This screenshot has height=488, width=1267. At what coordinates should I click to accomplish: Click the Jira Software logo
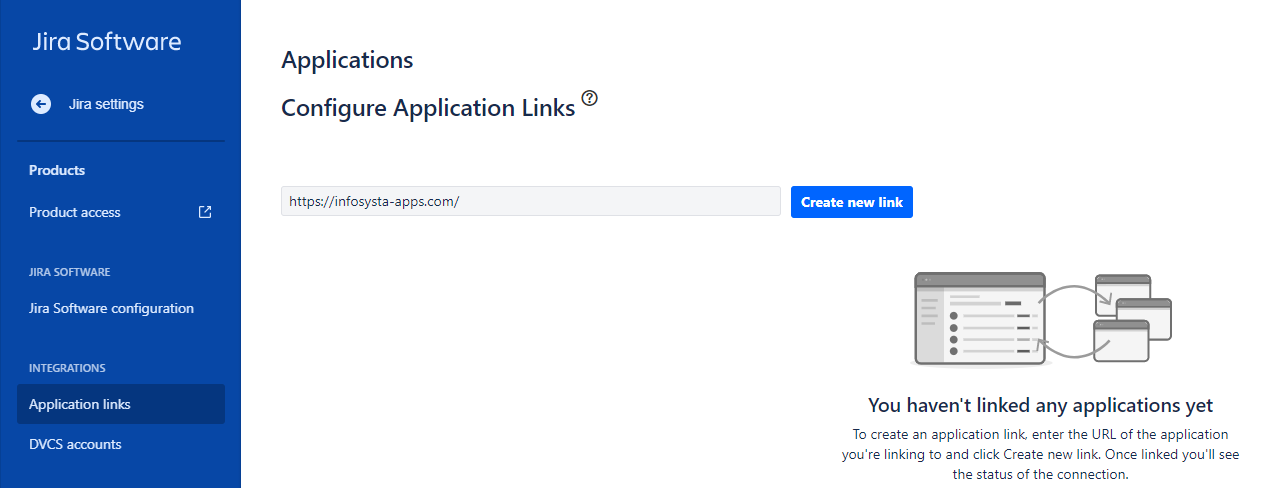[x=107, y=41]
